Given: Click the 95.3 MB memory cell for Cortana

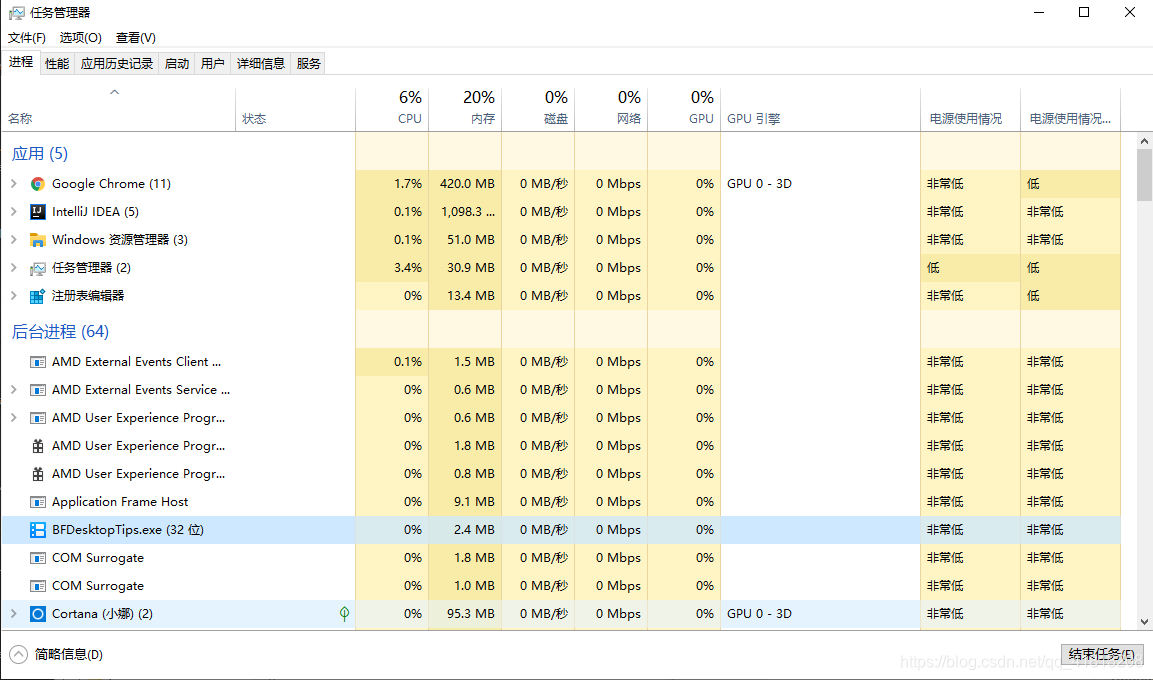Looking at the screenshot, I should (465, 614).
